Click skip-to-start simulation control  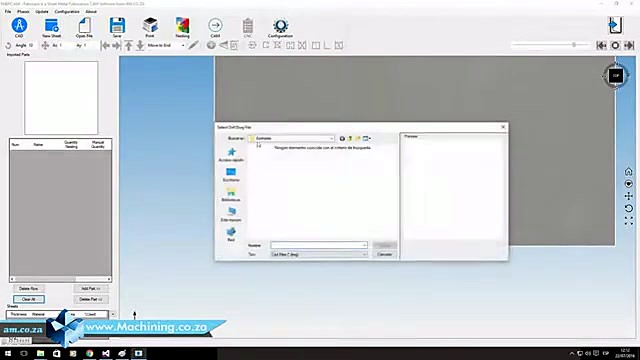coord(601,46)
